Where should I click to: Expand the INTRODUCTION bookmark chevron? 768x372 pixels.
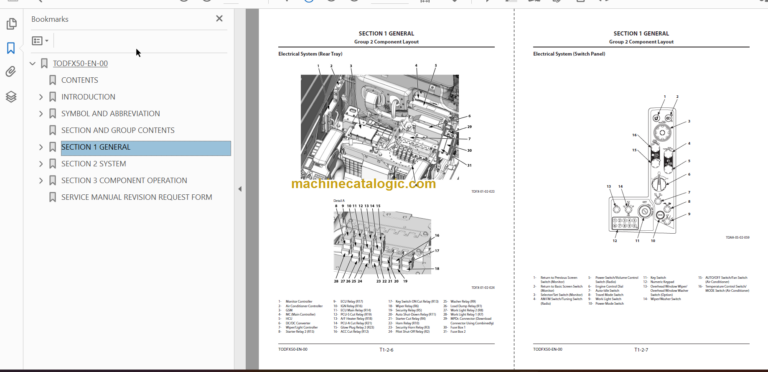(41, 97)
